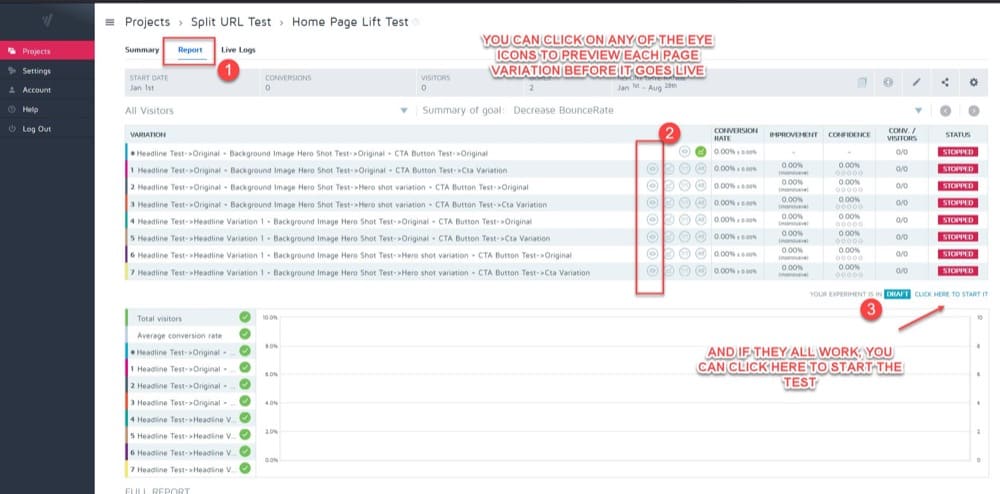The width and height of the screenshot is (1000, 494).
Task: Toggle the Total visitors checkmark in chart legend
Action: pos(245,317)
